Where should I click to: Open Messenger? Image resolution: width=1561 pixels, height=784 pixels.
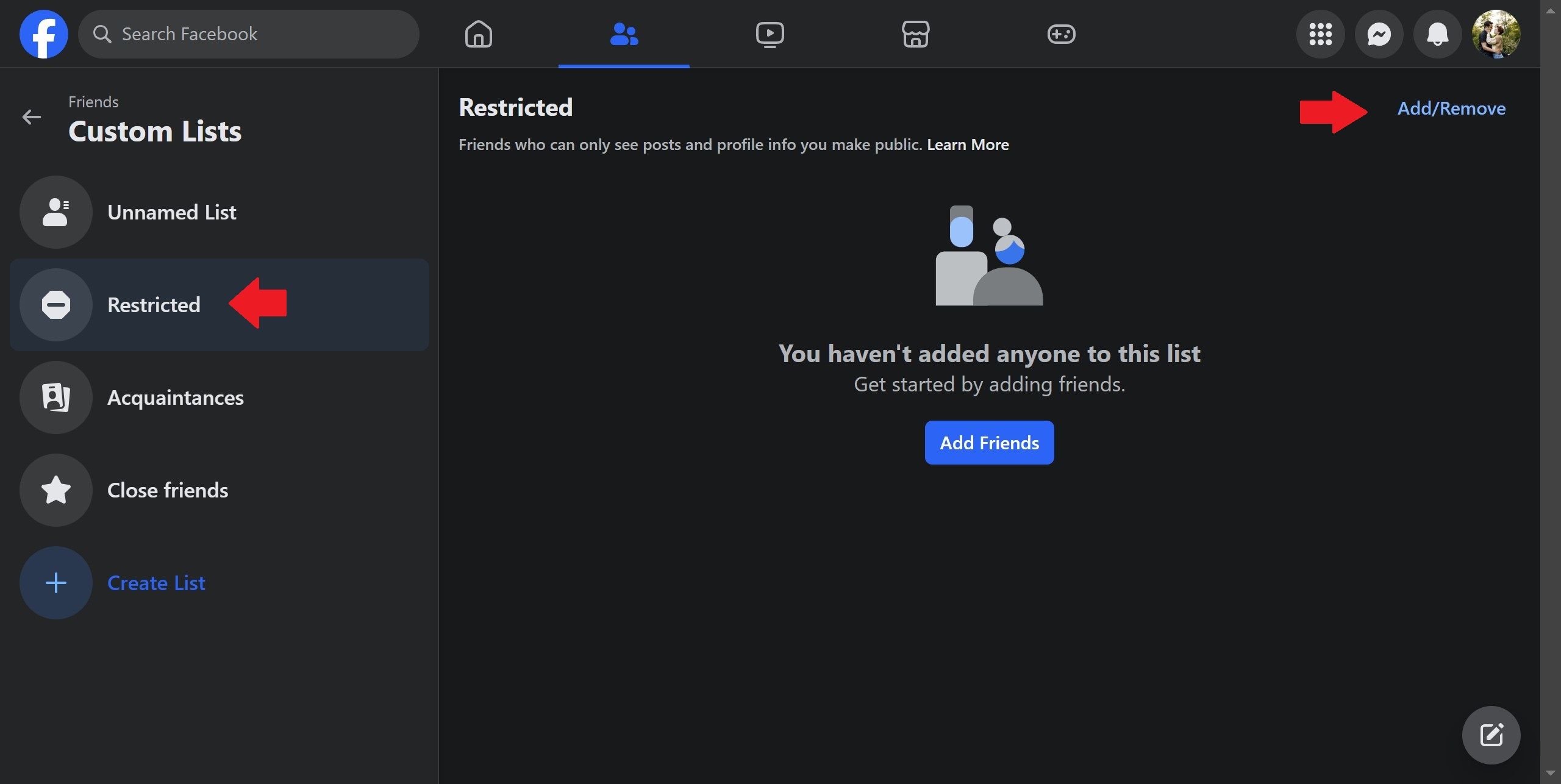pos(1379,34)
